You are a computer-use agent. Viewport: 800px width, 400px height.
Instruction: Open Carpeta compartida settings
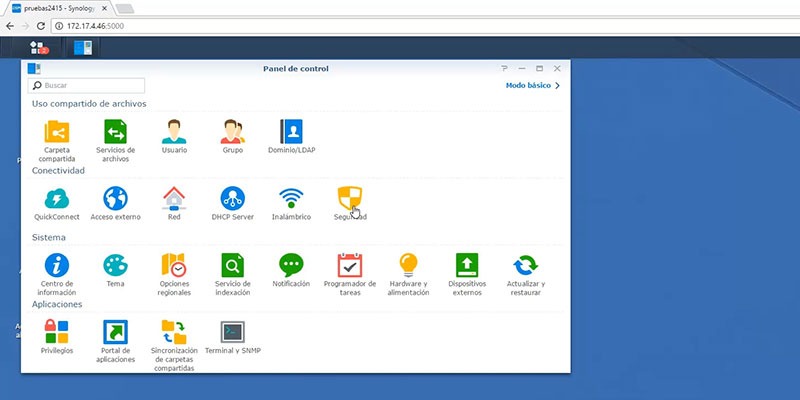(57, 140)
